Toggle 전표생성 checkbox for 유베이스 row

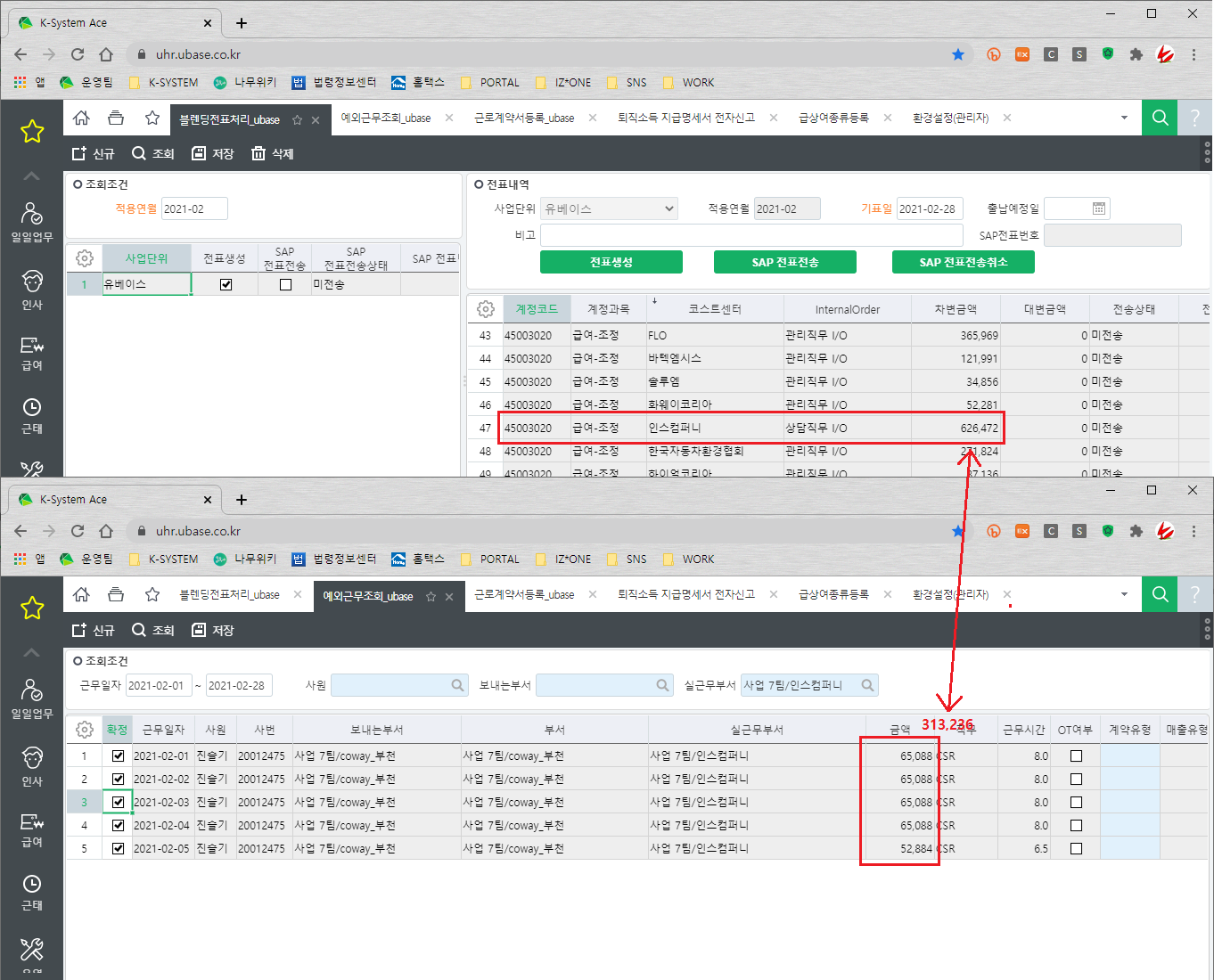click(x=226, y=284)
